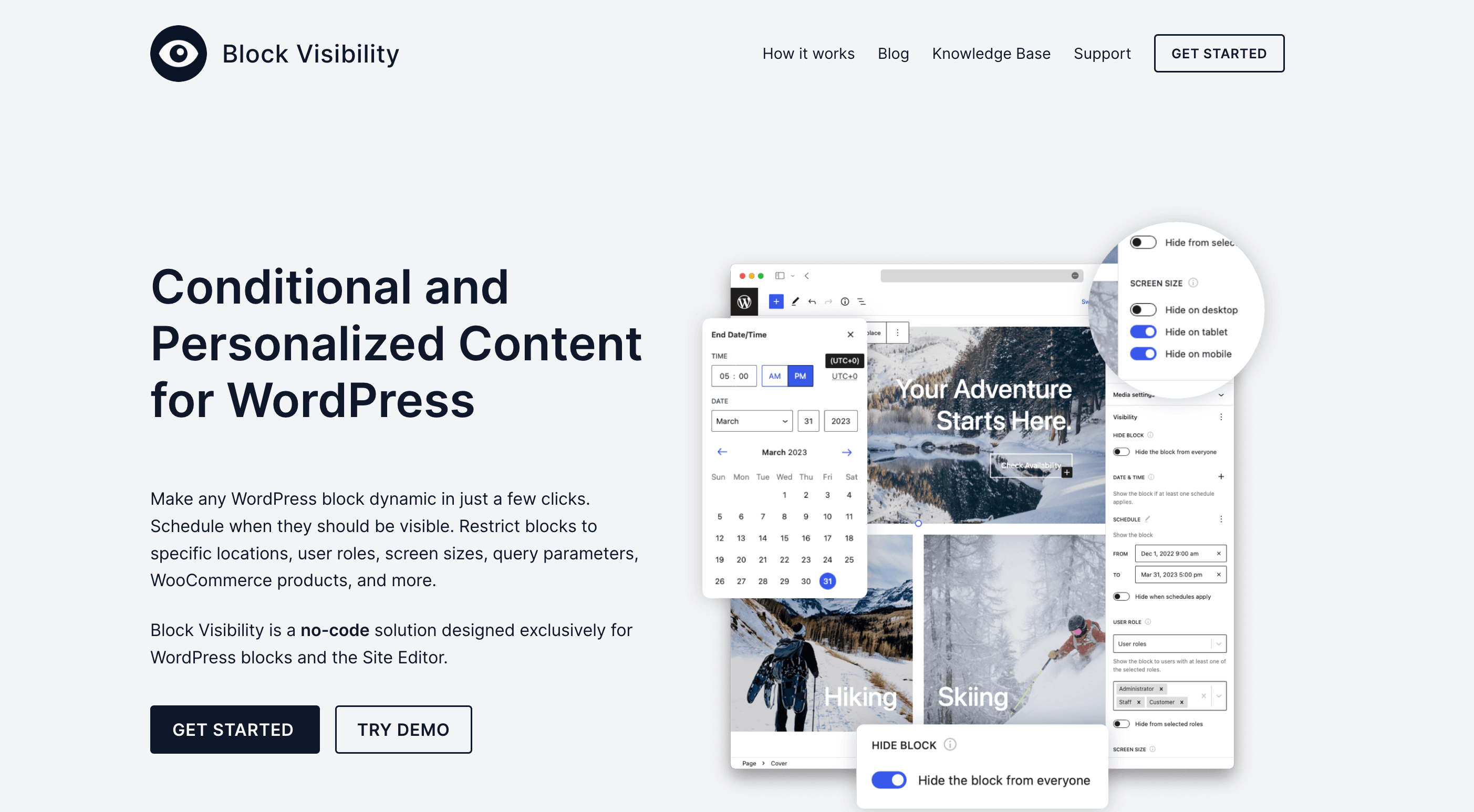1474x812 pixels.
Task: Click the Blog navigation menu item
Action: coord(893,53)
